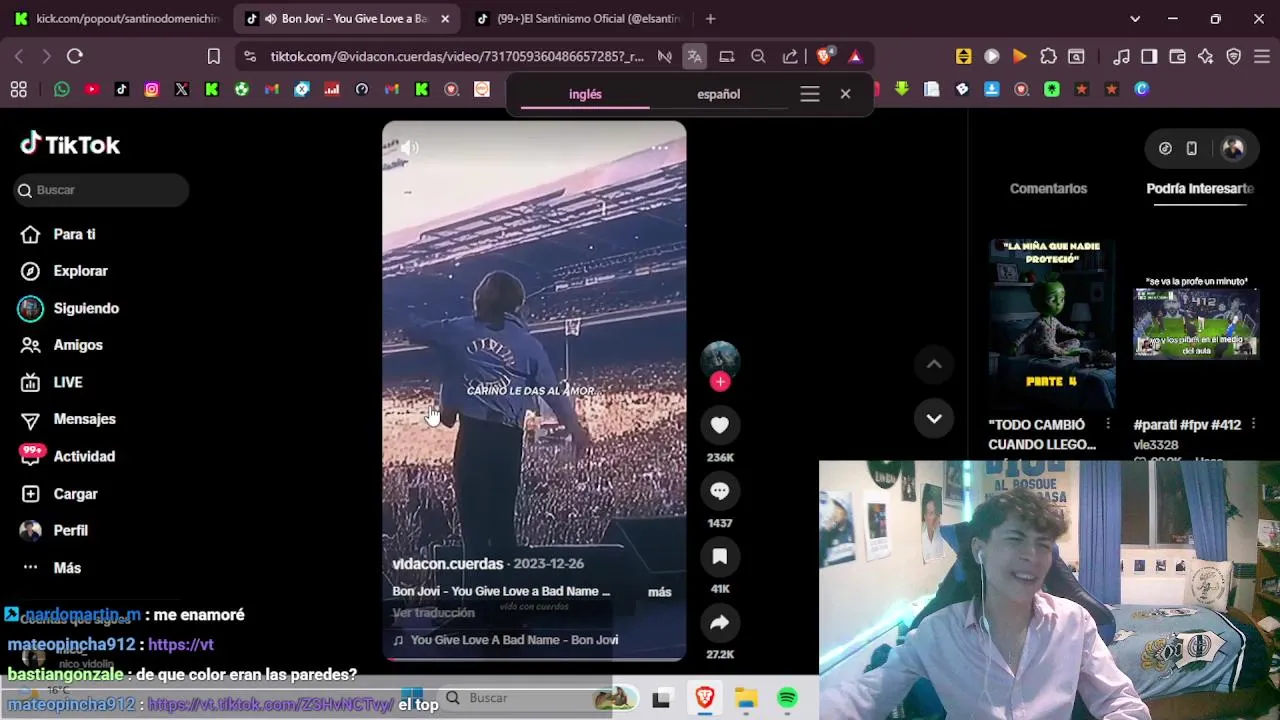Click the TikTok Buscar search field

pos(101,190)
